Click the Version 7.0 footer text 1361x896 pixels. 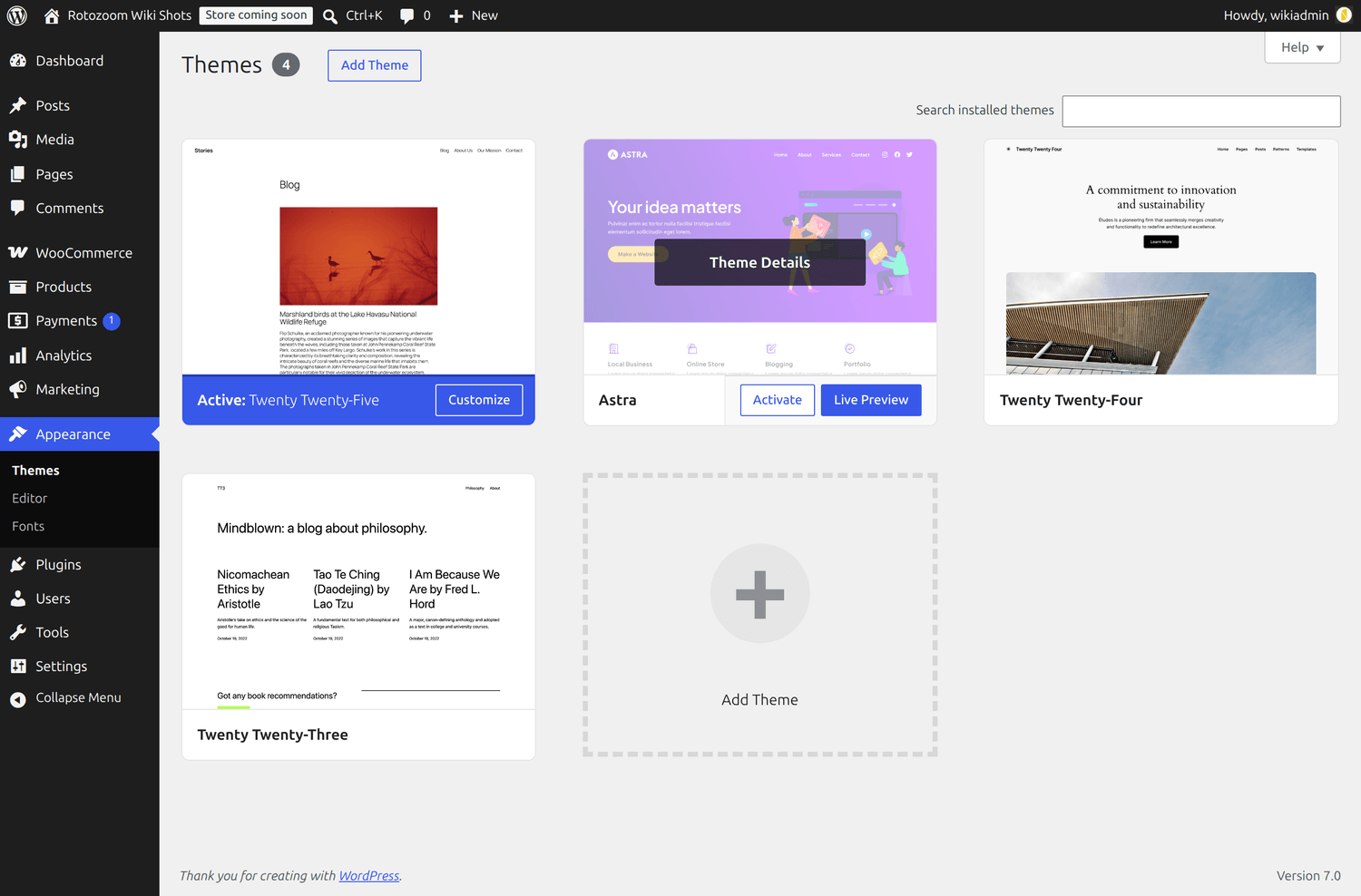[1308, 876]
